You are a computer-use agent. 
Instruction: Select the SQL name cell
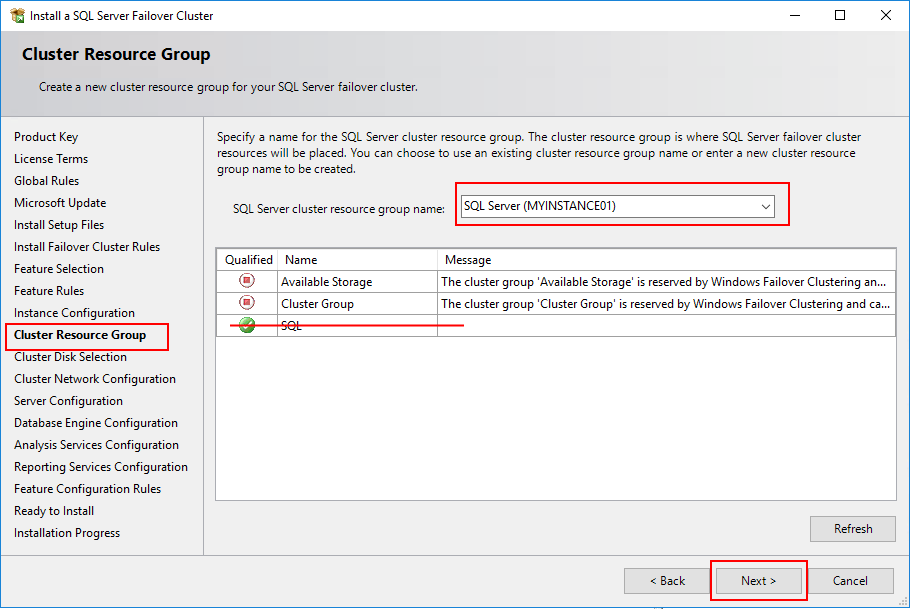pos(358,326)
